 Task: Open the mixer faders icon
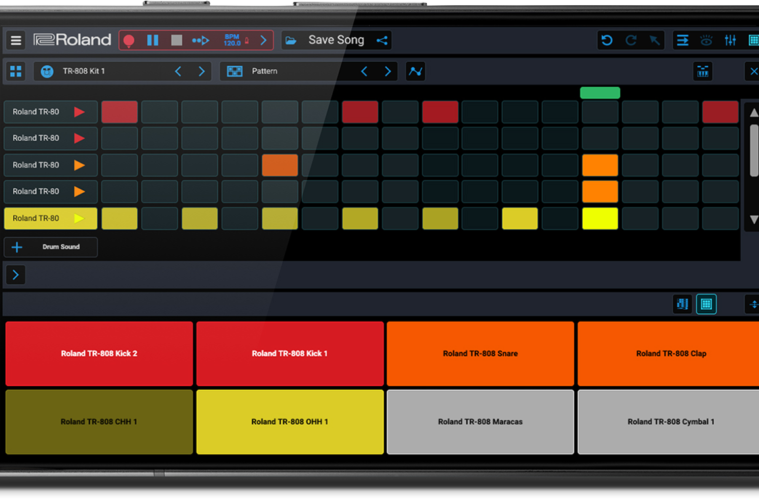pos(730,40)
